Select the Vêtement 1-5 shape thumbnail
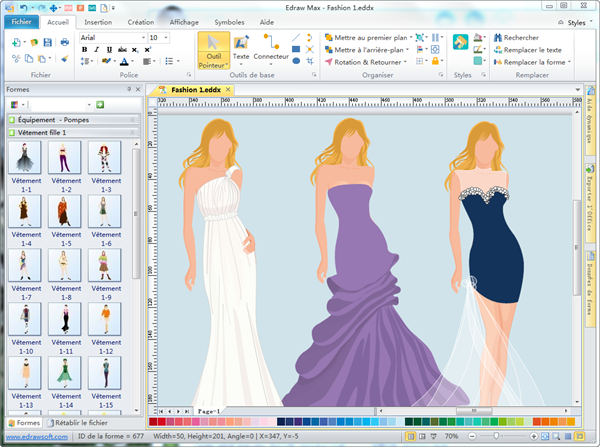Image resolution: width=600 pixels, height=447 pixels. 65,213
